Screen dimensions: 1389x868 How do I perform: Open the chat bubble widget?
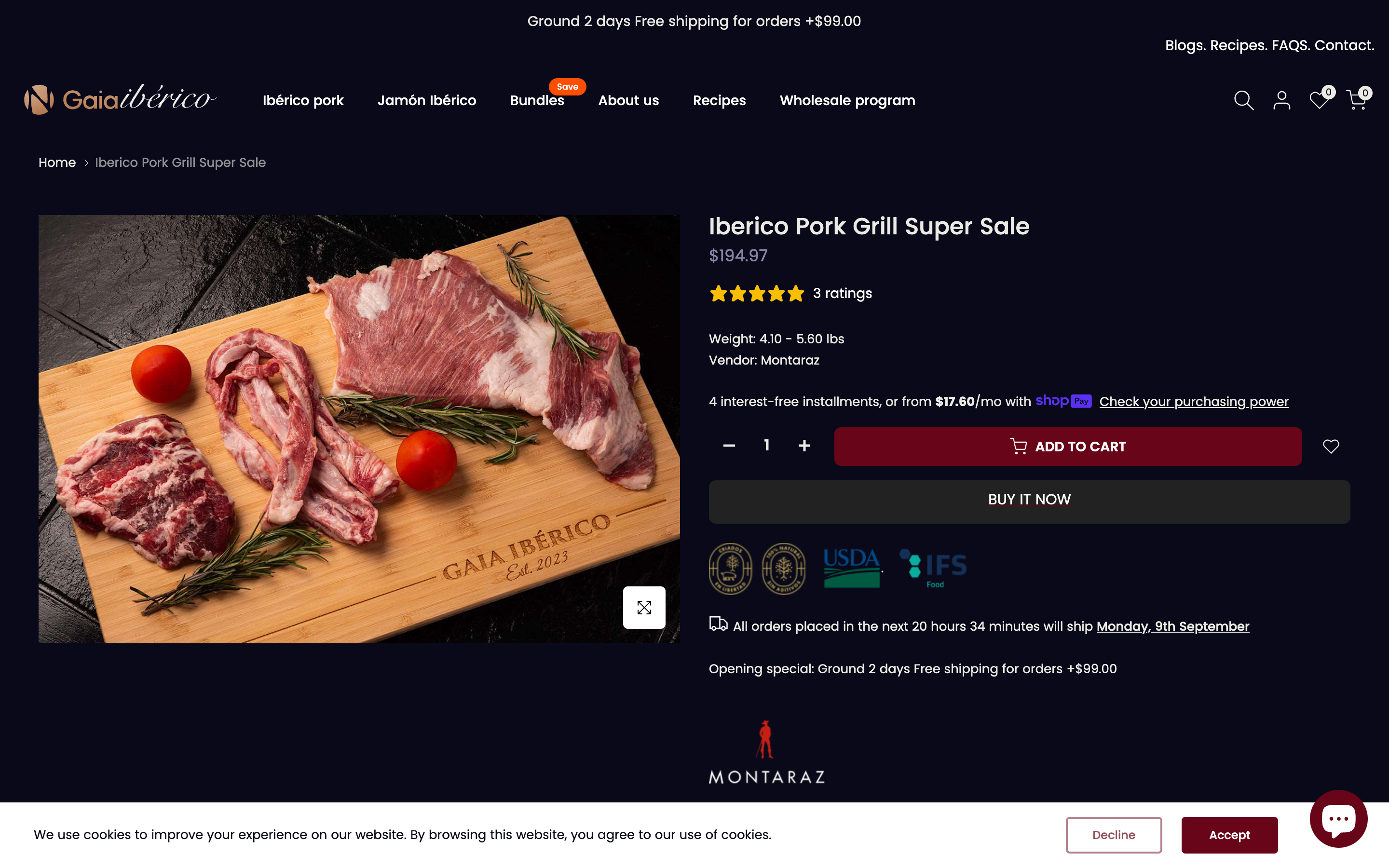coord(1338,819)
